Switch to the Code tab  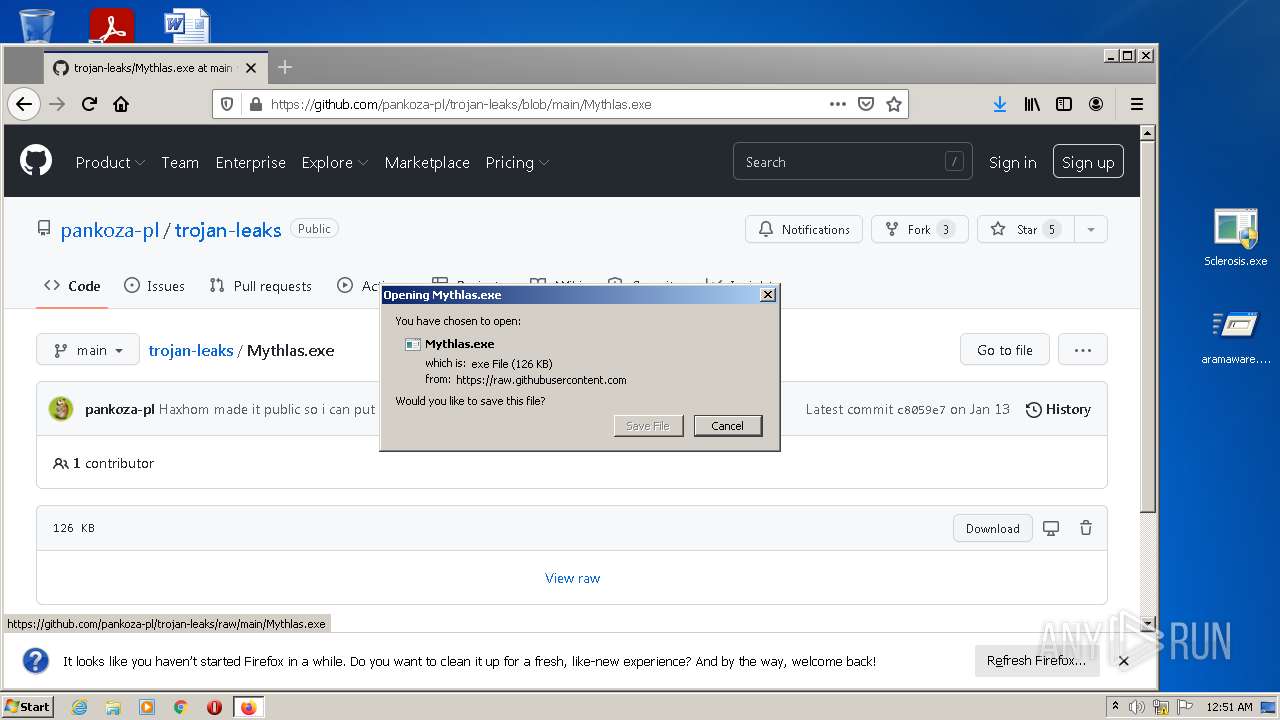click(x=72, y=286)
